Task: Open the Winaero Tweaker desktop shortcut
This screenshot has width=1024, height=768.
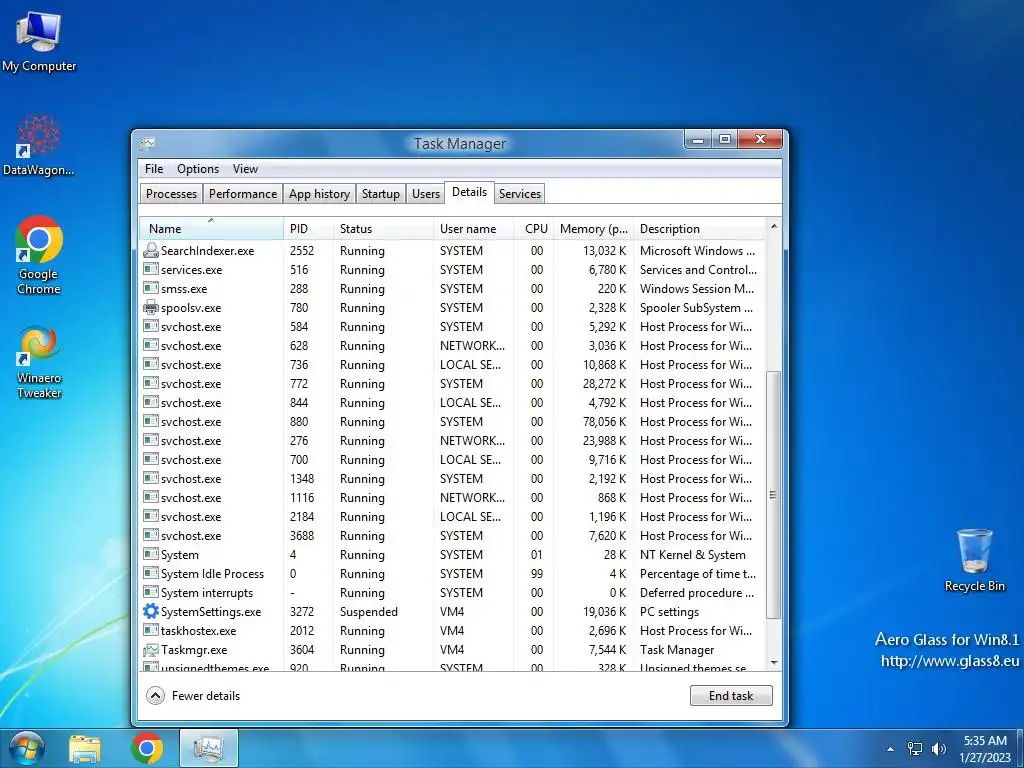Action: pyautogui.click(x=39, y=362)
